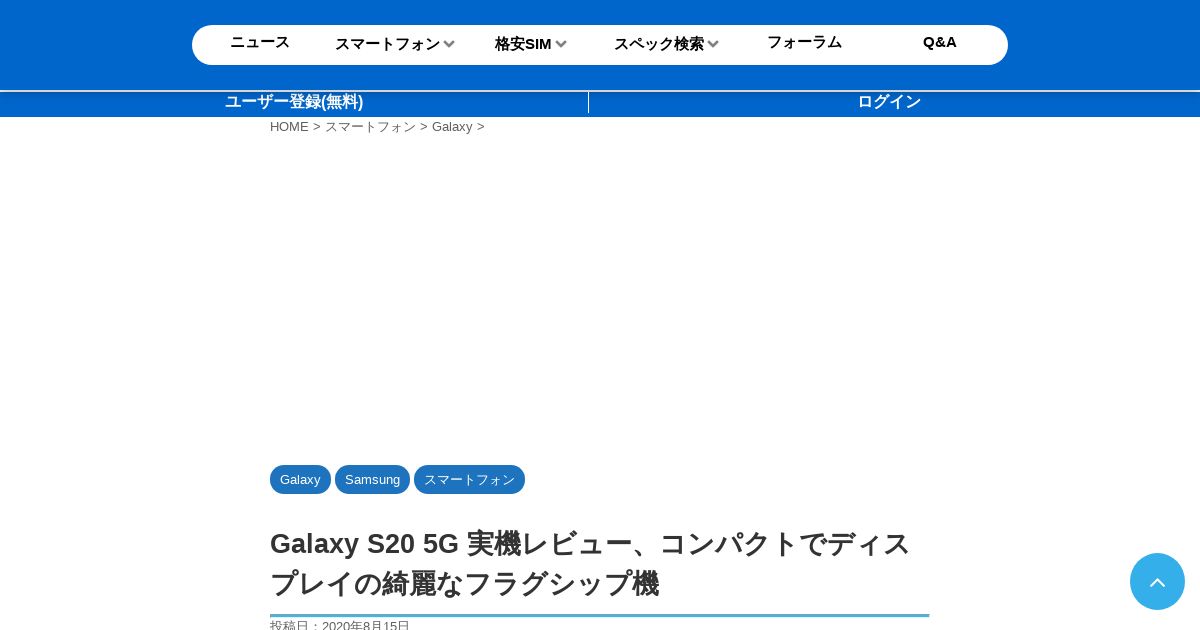Image resolution: width=1200 pixels, height=630 pixels.
Task: Go to HOME in the breadcrumb
Action: pyautogui.click(x=289, y=127)
